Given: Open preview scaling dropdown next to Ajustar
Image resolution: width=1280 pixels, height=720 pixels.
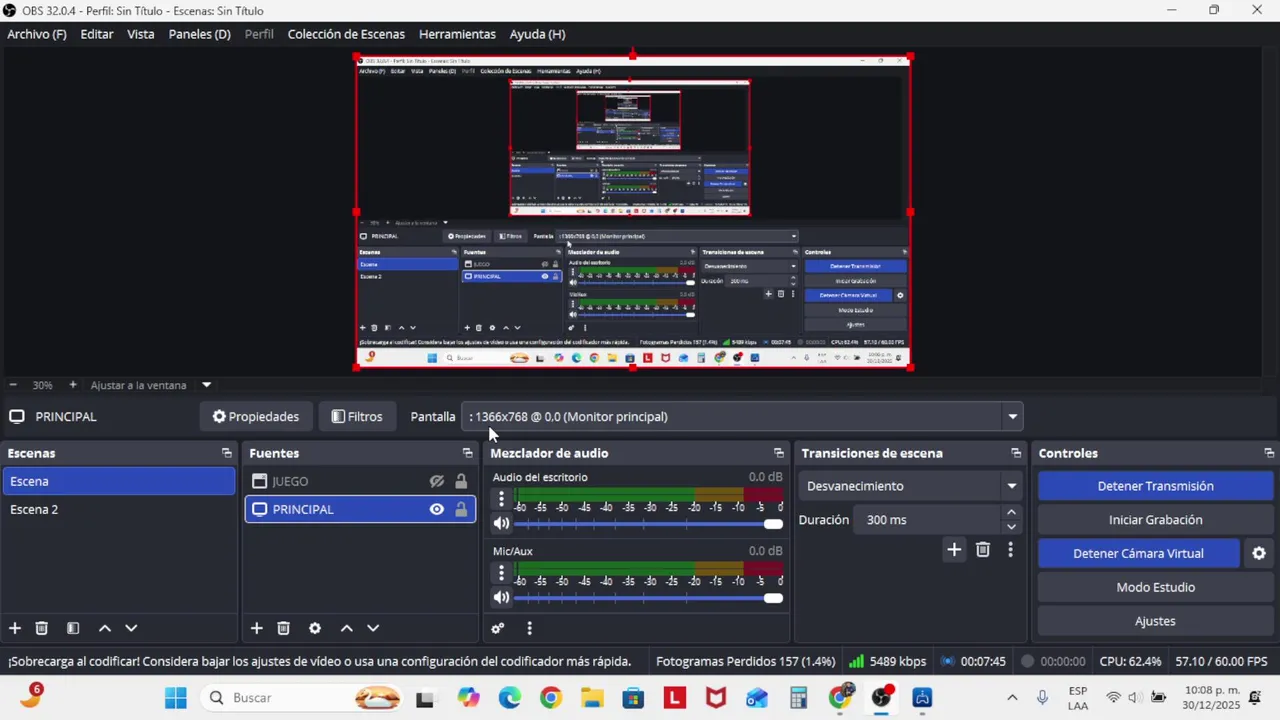Looking at the screenshot, I should (x=206, y=385).
